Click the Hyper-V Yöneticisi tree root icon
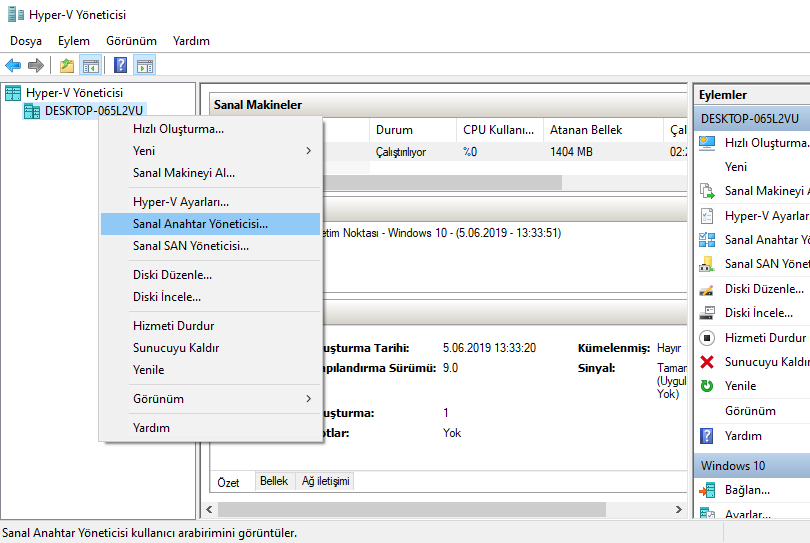The width and height of the screenshot is (810, 543). tap(13, 93)
